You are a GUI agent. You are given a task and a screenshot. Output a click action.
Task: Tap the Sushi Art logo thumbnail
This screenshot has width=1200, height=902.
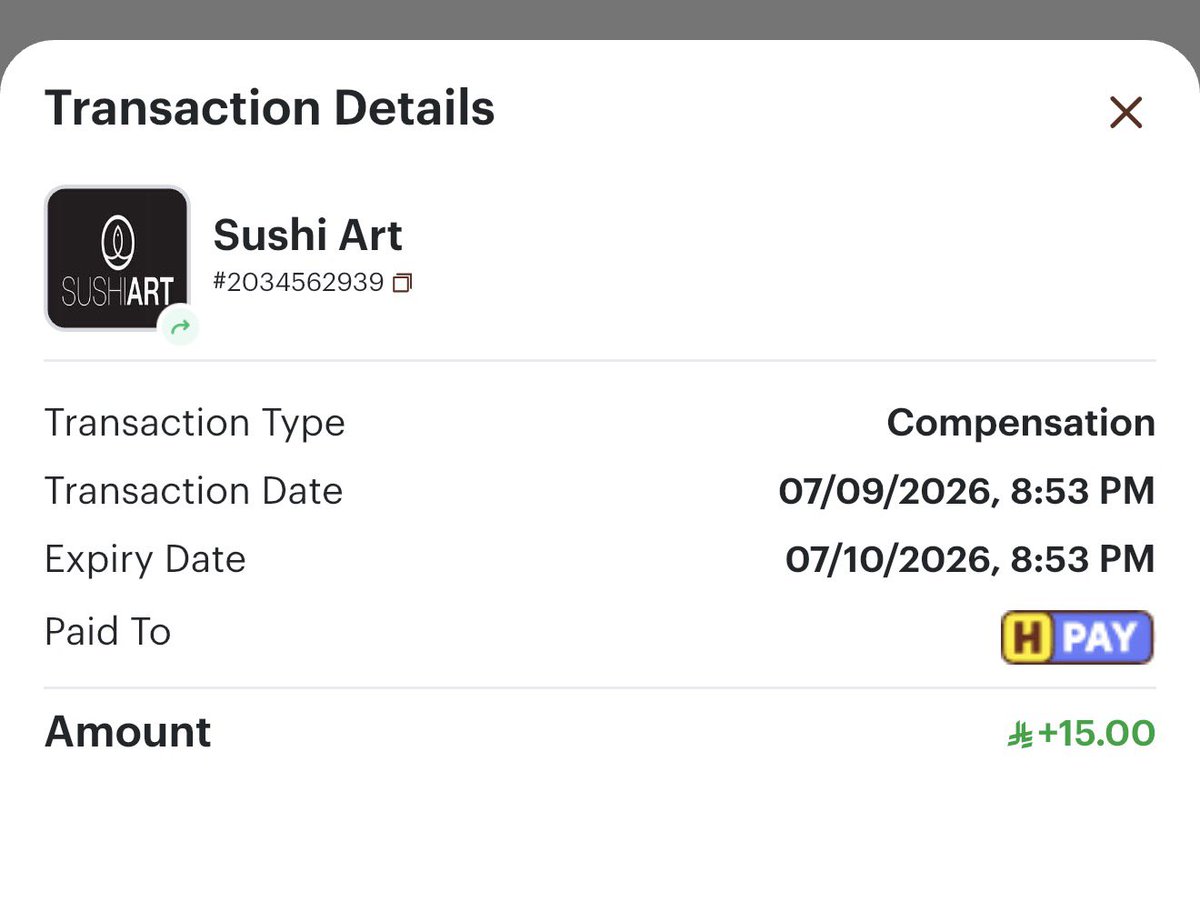[x=117, y=258]
